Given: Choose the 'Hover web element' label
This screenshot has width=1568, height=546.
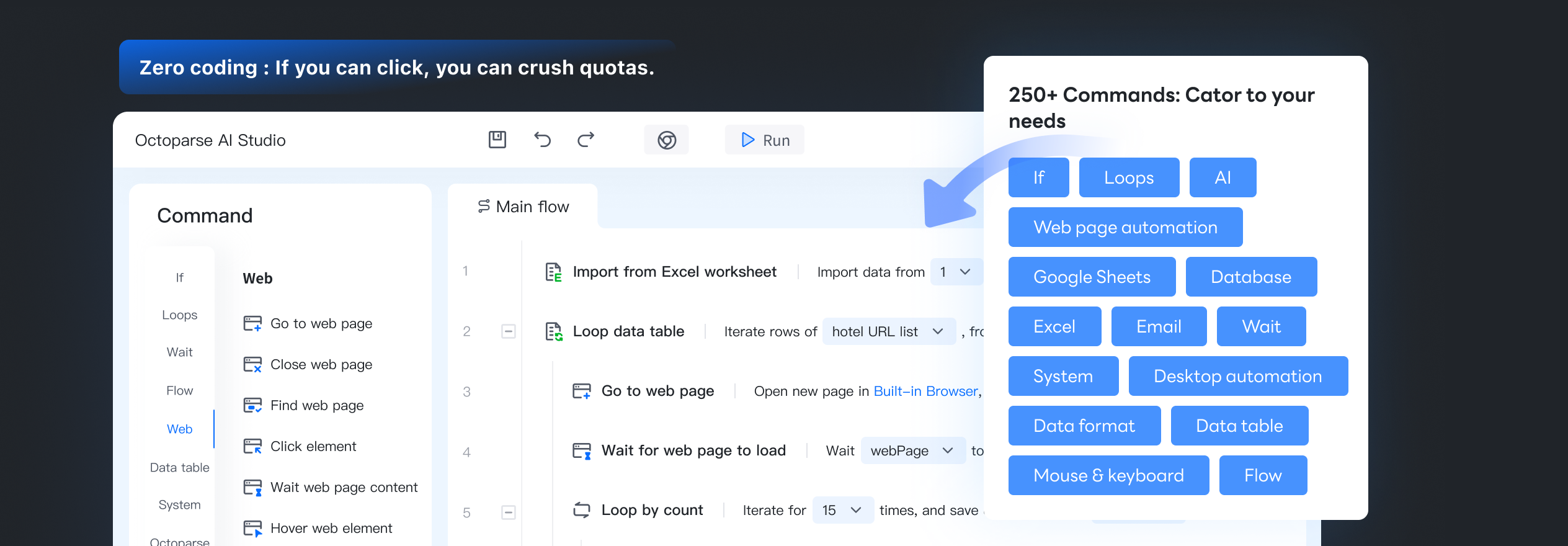Looking at the screenshot, I should pyautogui.click(x=331, y=529).
